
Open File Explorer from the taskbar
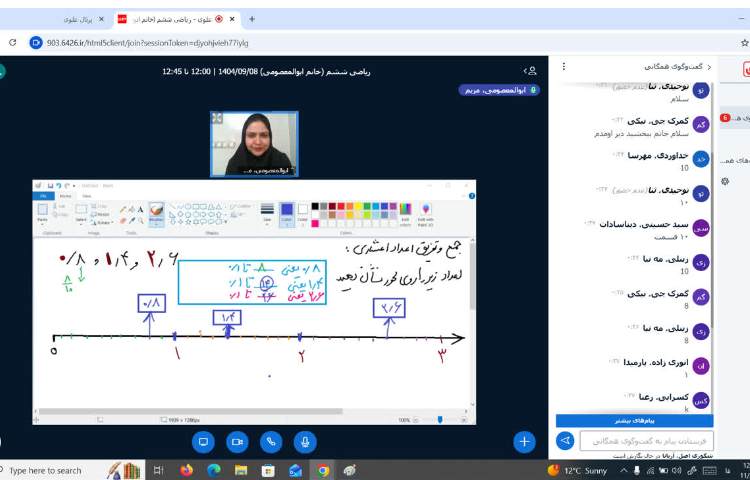point(241,470)
